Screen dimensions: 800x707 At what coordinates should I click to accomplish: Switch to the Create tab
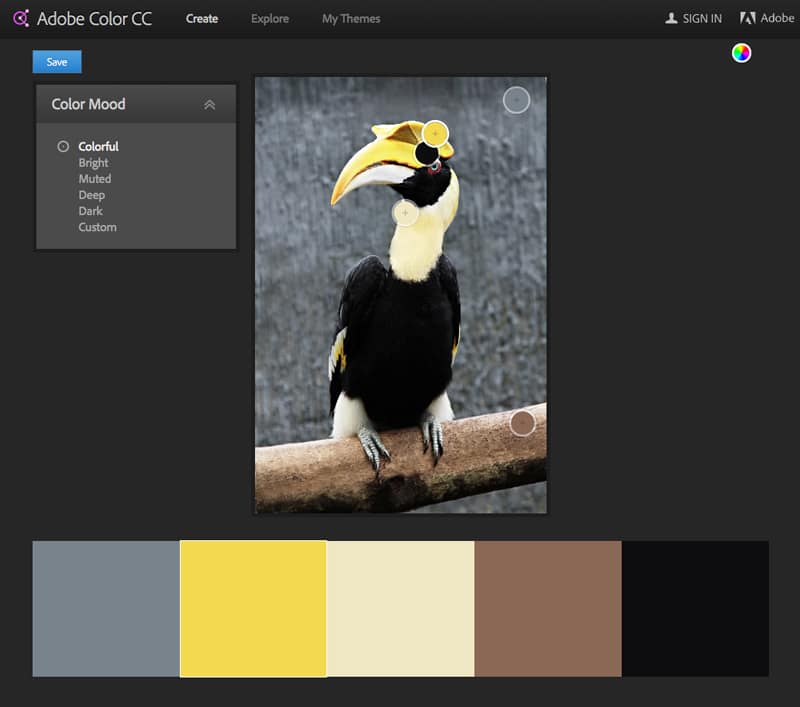pos(202,19)
